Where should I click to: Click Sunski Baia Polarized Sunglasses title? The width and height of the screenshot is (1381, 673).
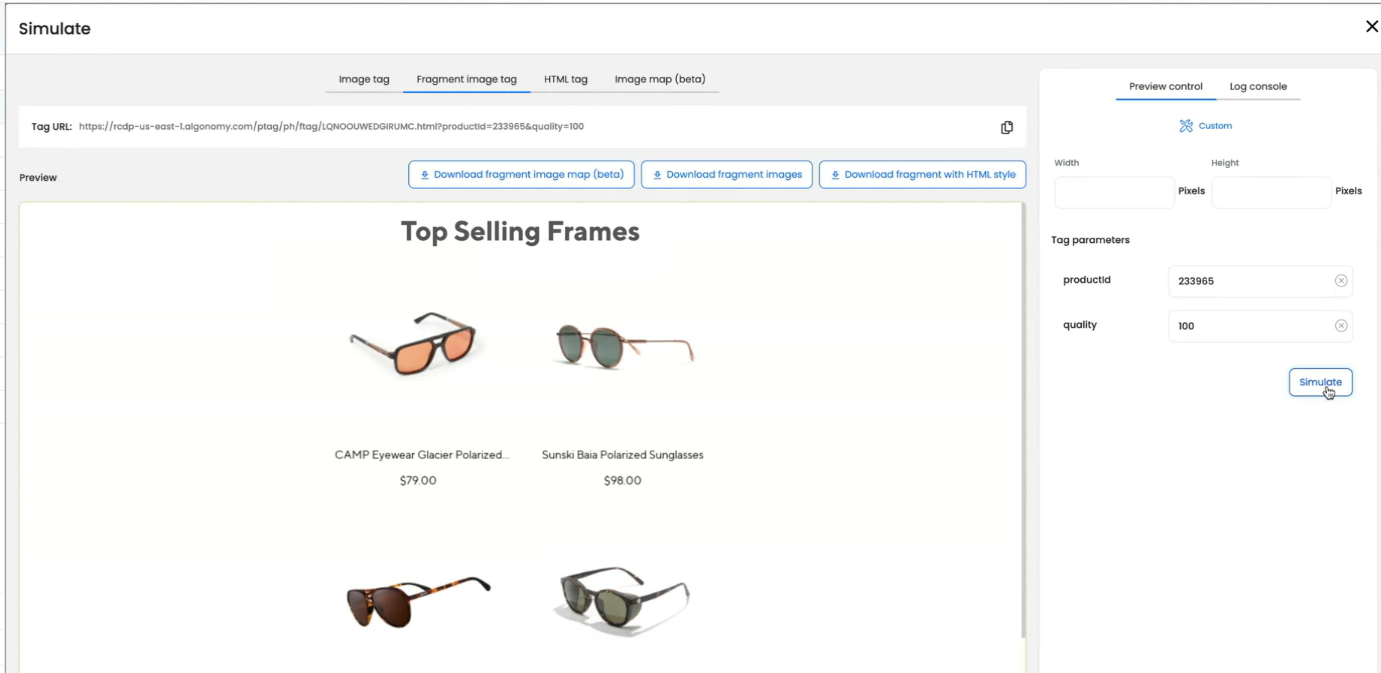click(623, 455)
